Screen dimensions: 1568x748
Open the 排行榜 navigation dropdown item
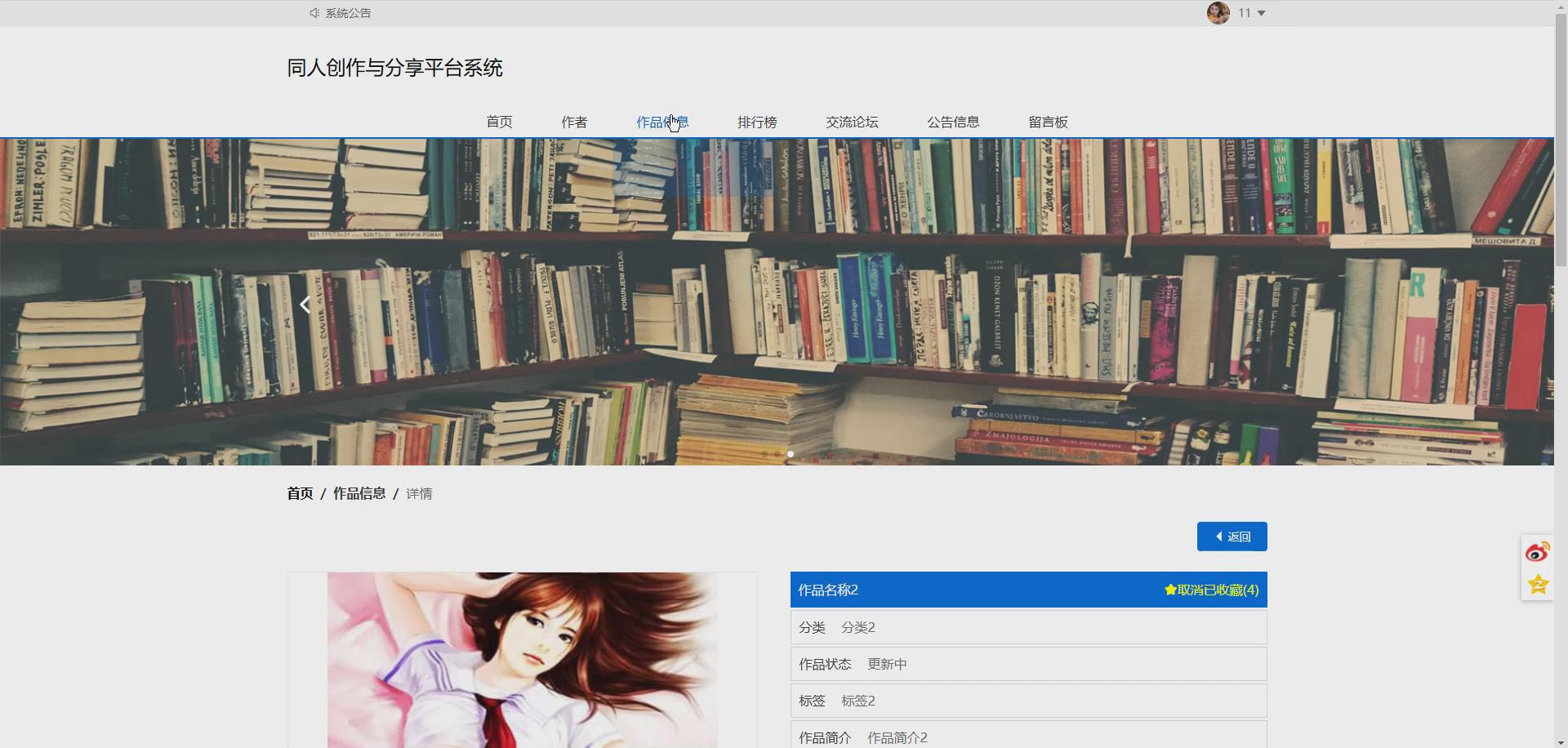click(756, 122)
